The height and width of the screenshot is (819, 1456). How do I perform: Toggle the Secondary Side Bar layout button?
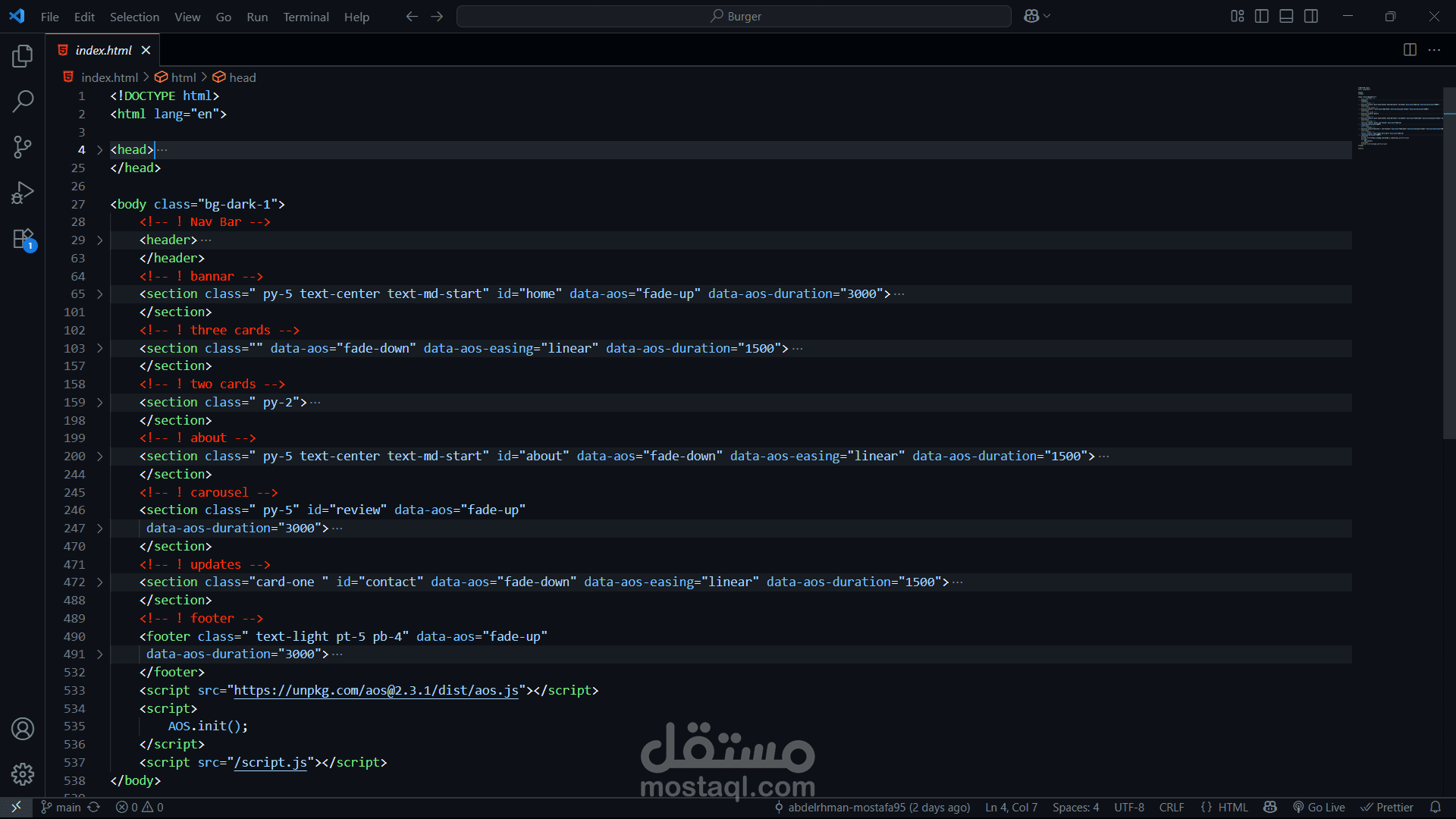coord(1311,16)
